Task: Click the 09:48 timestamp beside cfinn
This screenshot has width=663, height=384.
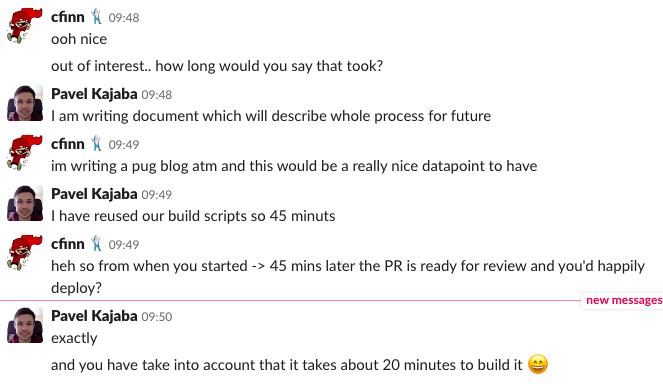Action: point(124,18)
